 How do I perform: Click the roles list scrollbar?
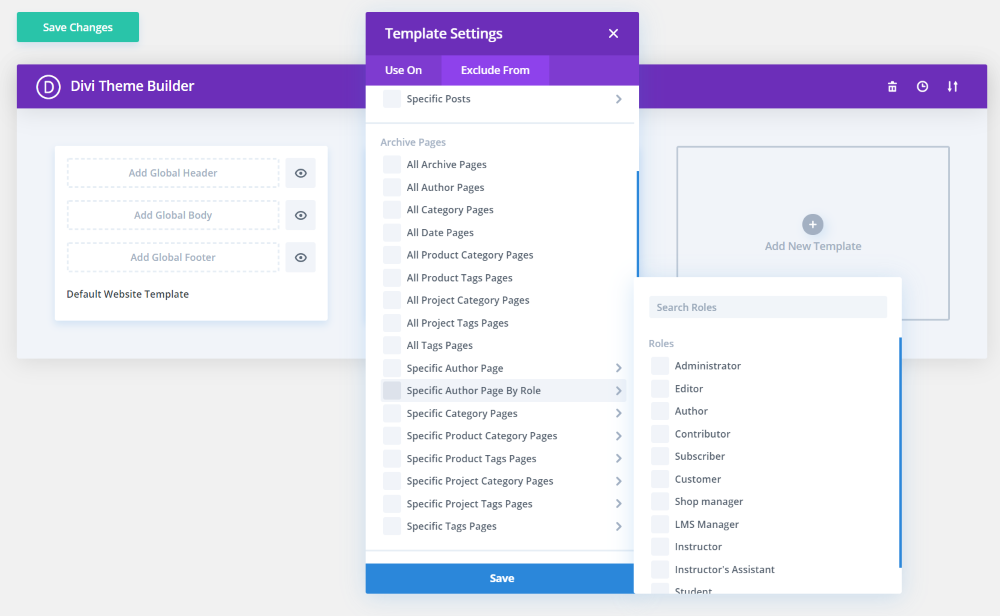tap(901, 453)
